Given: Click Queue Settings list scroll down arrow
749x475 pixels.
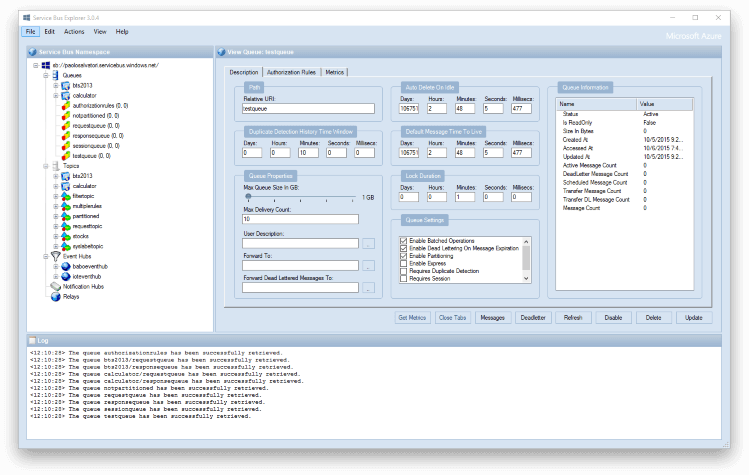Looking at the screenshot, I should point(526,279).
